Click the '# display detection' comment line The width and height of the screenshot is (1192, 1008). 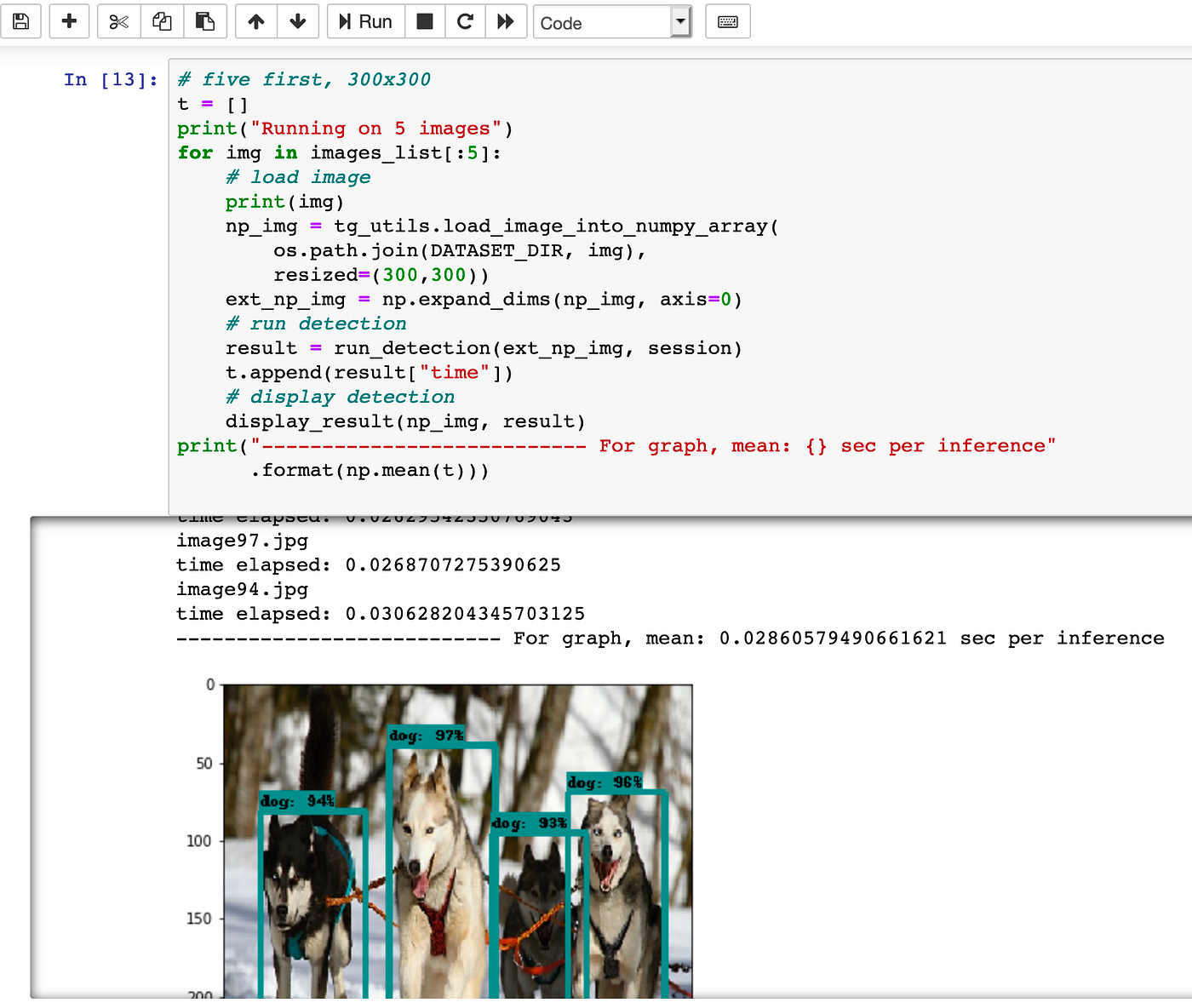(340, 398)
